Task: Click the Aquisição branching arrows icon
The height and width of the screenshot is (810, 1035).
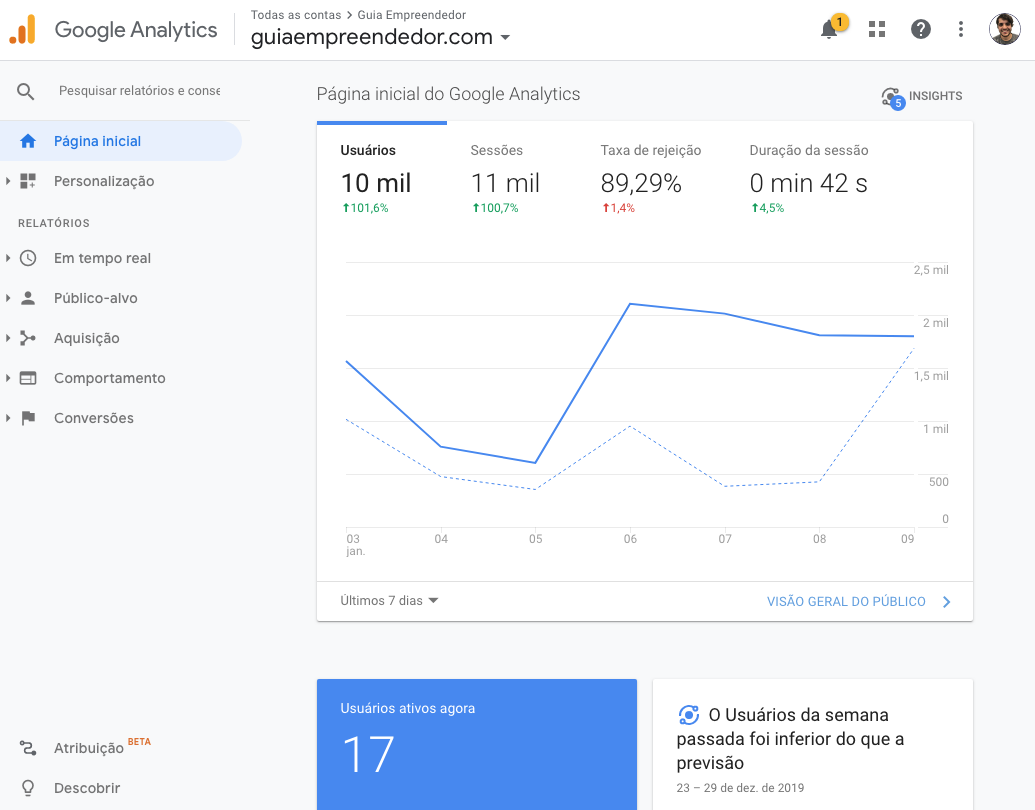Action: click(x=28, y=338)
